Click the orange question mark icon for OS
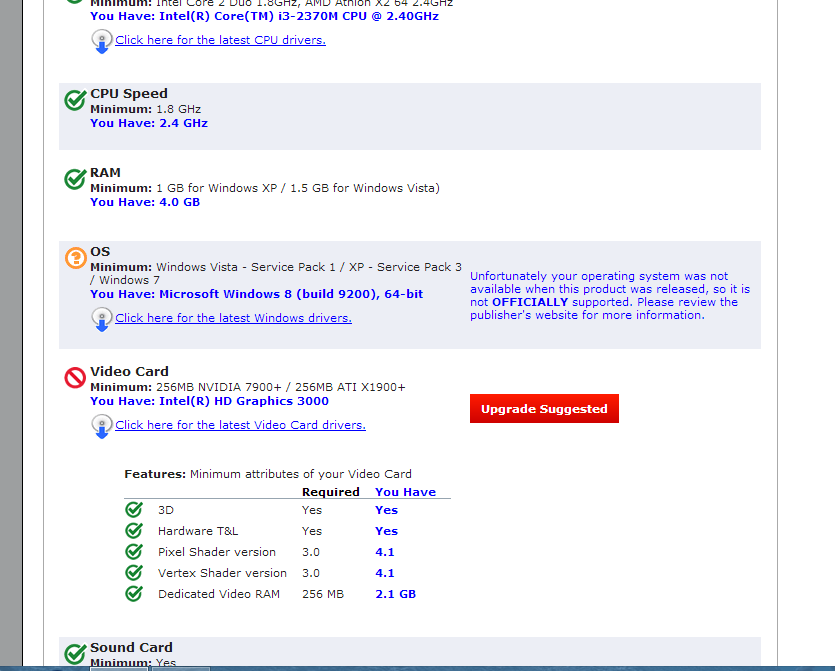Screen dimensions: 835x671 pos(75,258)
